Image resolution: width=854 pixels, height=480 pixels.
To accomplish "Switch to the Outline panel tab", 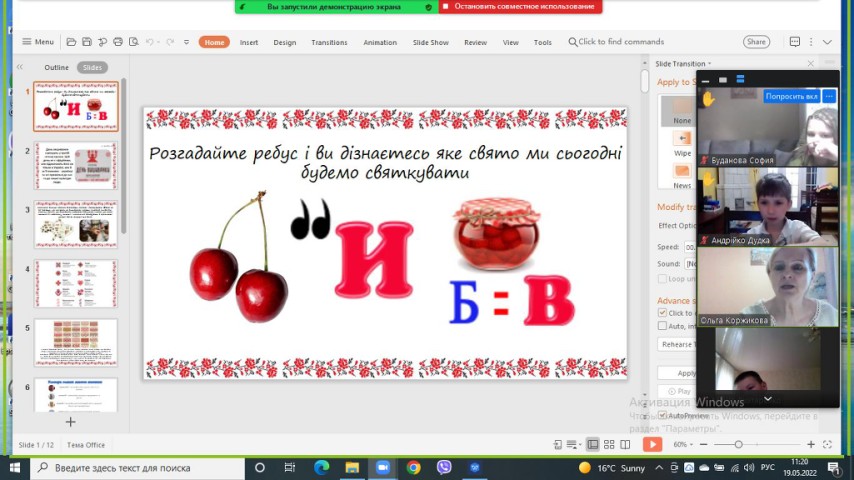I will [57, 67].
